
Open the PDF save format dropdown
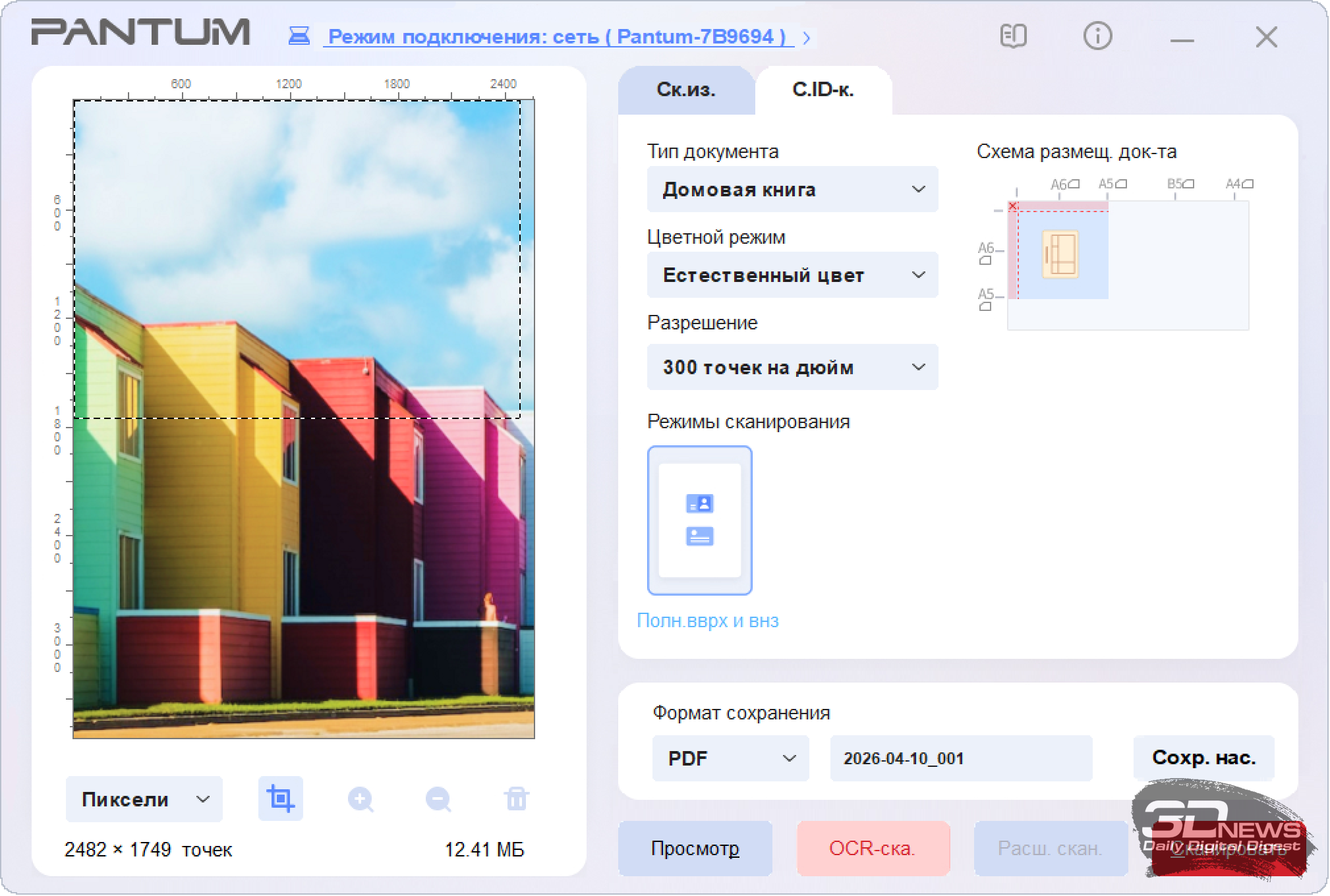pos(730,758)
